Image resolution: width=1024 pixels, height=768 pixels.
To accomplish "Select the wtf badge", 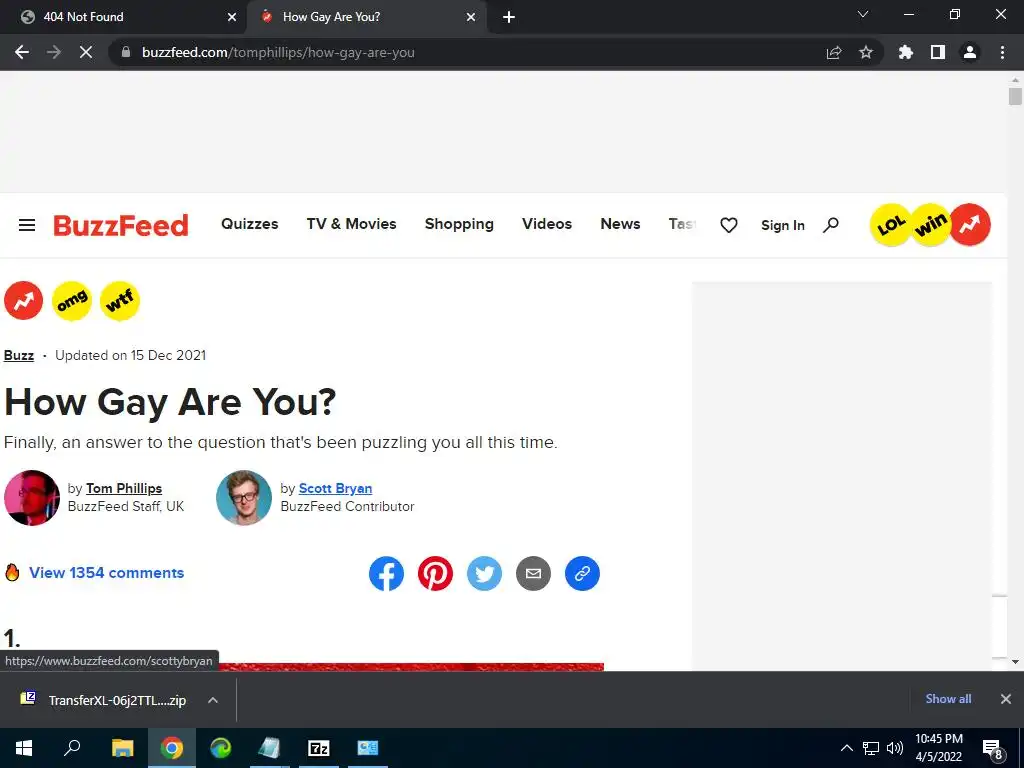I will tap(120, 300).
